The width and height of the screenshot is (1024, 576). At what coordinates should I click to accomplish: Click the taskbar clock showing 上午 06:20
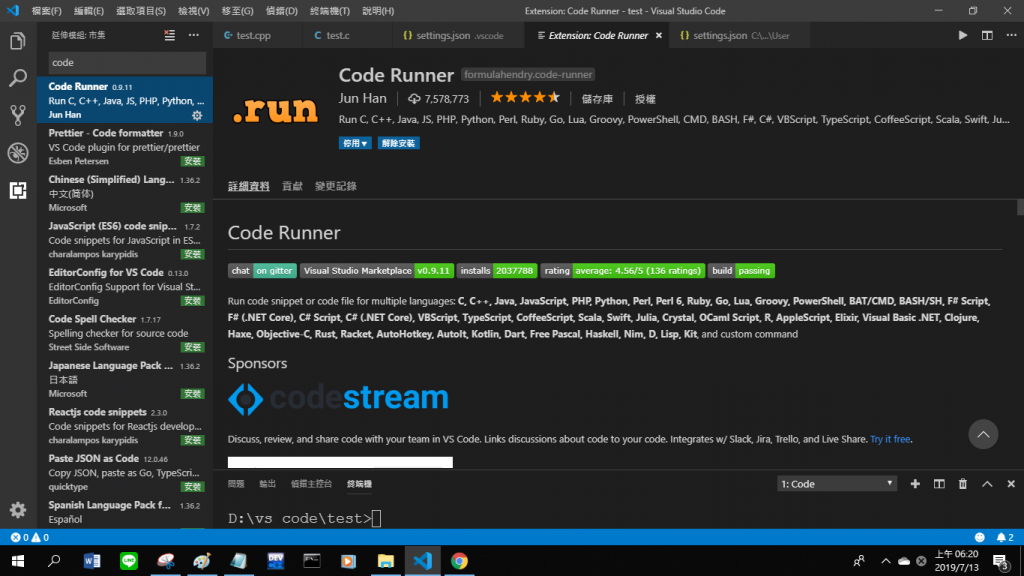click(x=956, y=561)
